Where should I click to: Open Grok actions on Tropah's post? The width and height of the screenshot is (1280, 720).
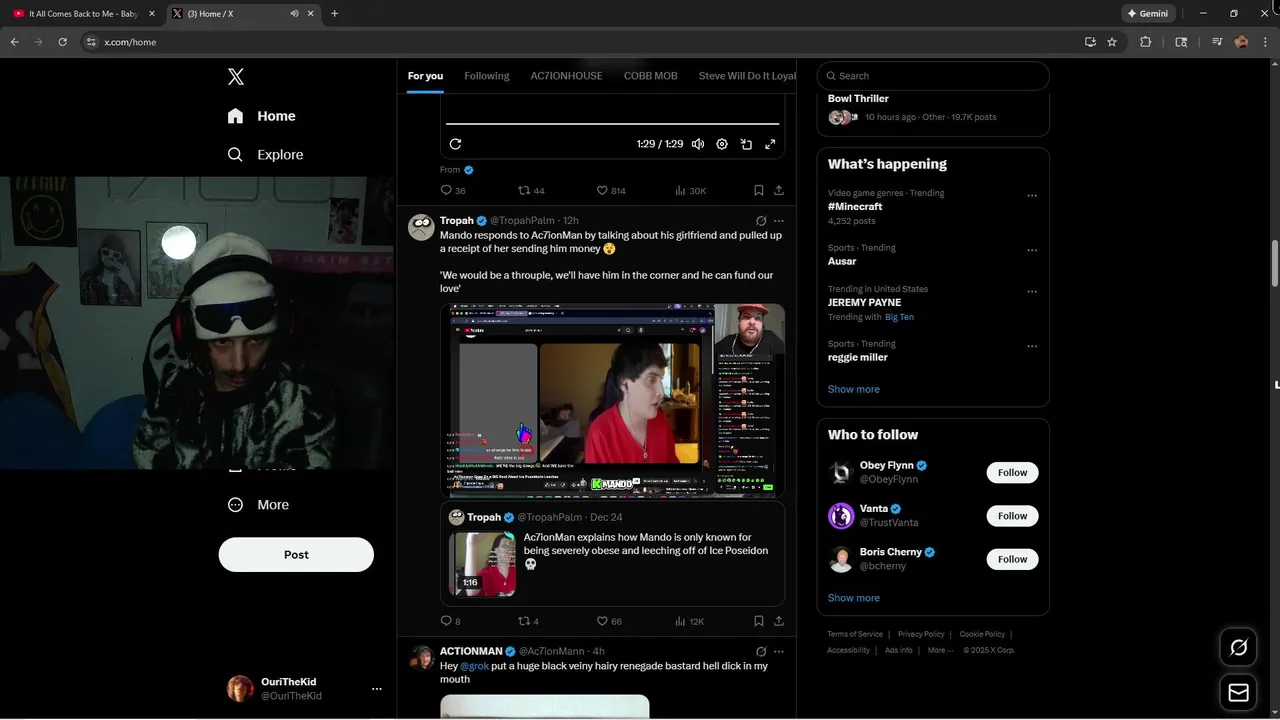(761, 221)
